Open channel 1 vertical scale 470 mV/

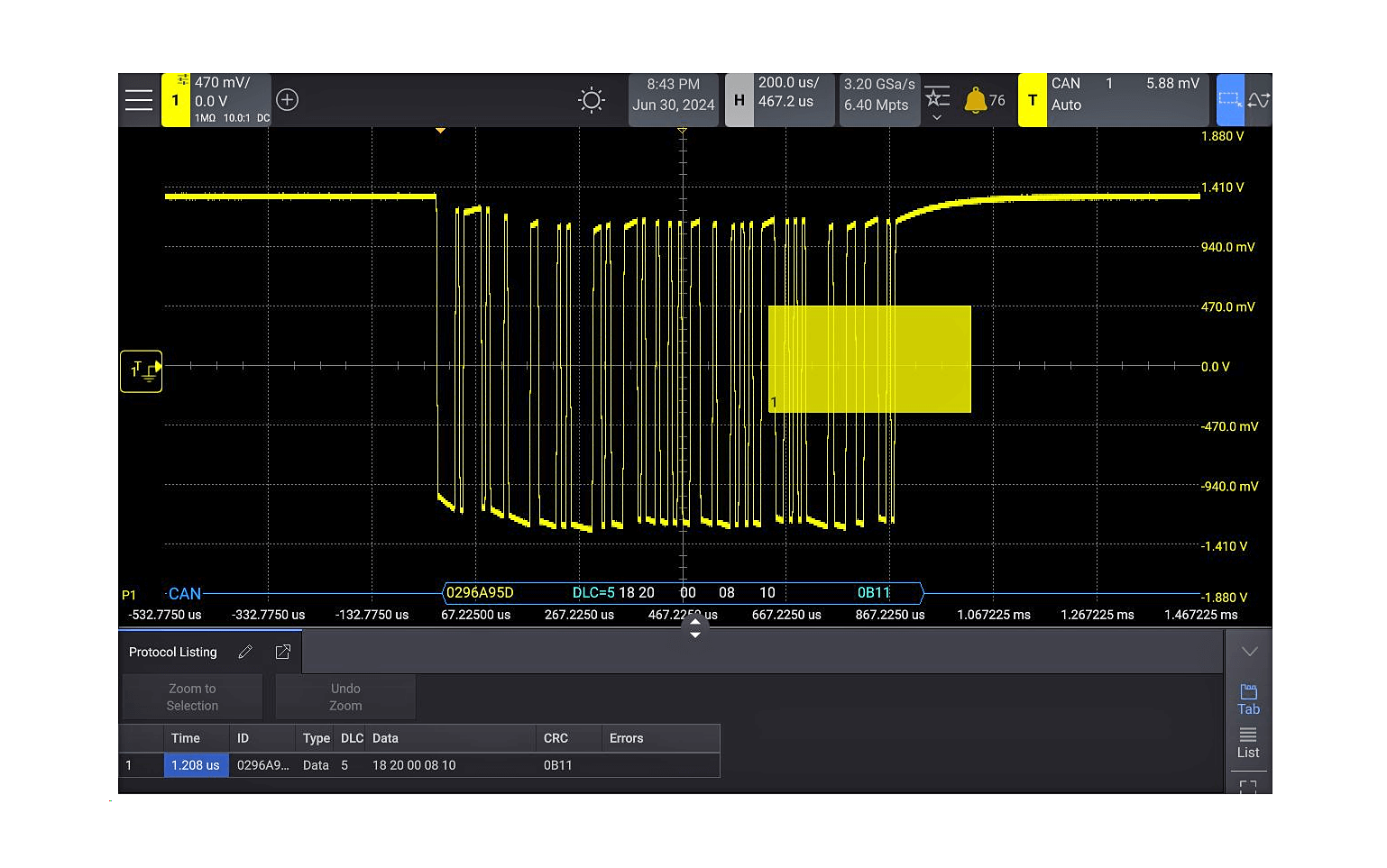pyautogui.click(x=222, y=82)
